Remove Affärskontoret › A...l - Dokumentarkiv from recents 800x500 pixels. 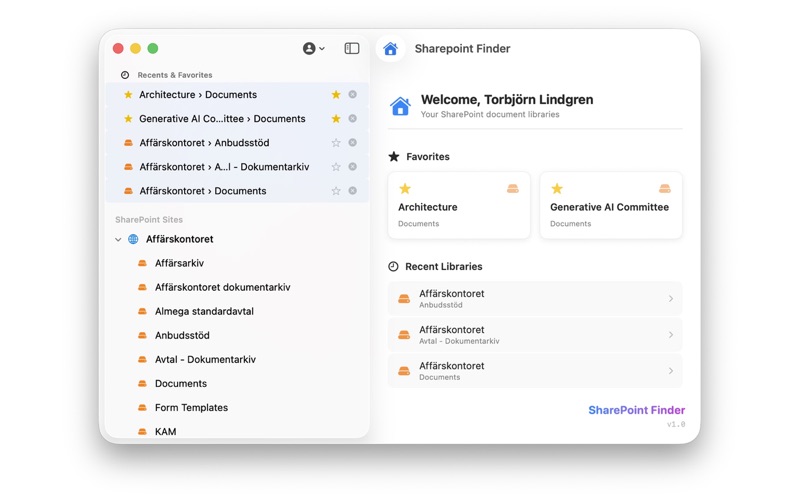click(x=353, y=166)
